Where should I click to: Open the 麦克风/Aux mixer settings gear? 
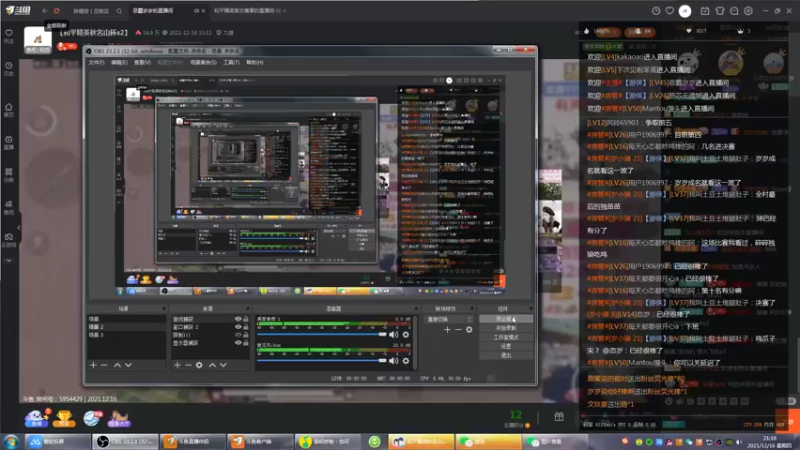[x=406, y=361]
